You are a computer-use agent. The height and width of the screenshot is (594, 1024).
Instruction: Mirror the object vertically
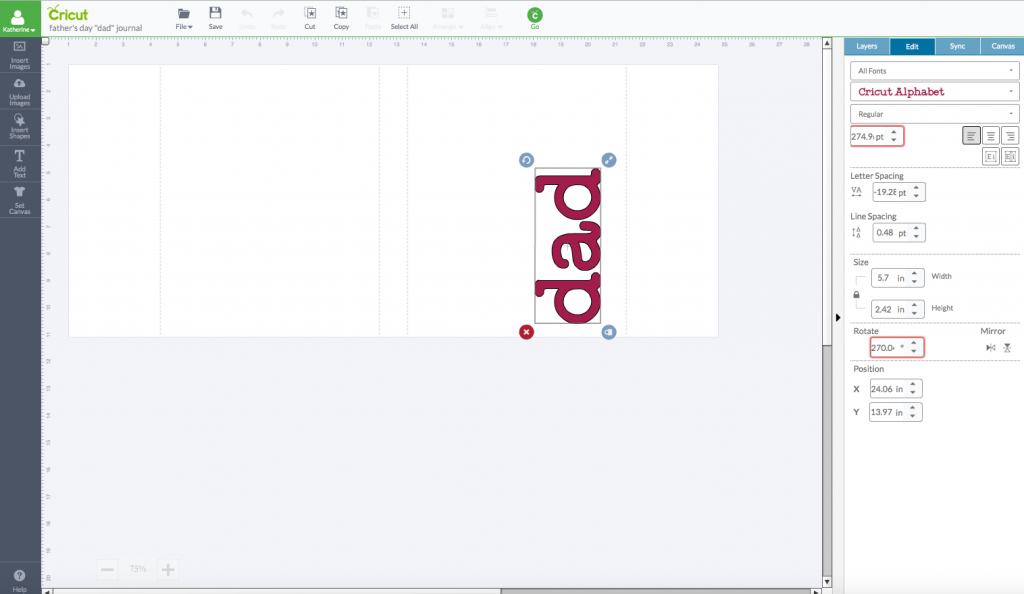(x=1007, y=348)
